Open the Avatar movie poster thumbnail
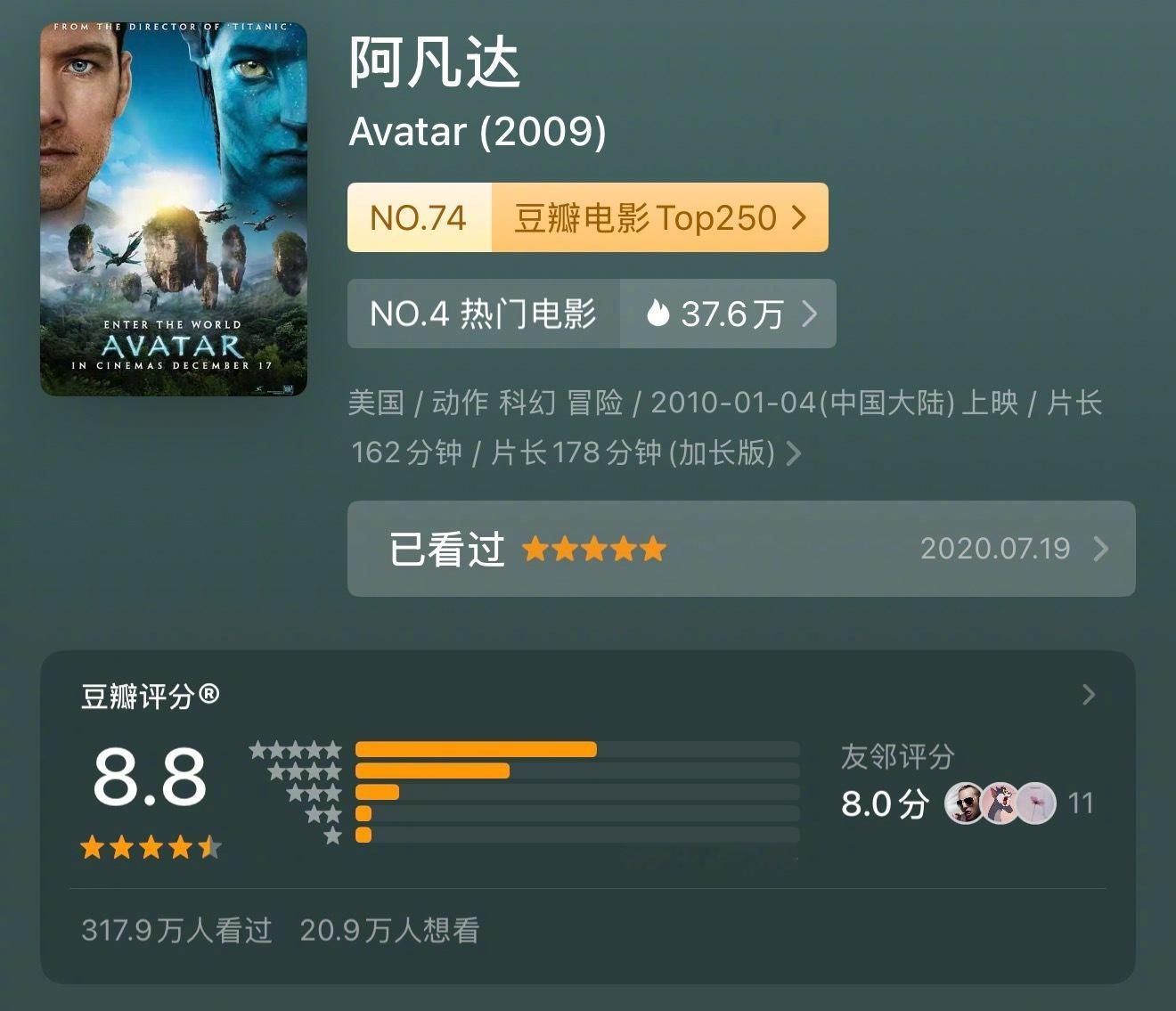The height and width of the screenshot is (1011, 1176). tap(174, 209)
